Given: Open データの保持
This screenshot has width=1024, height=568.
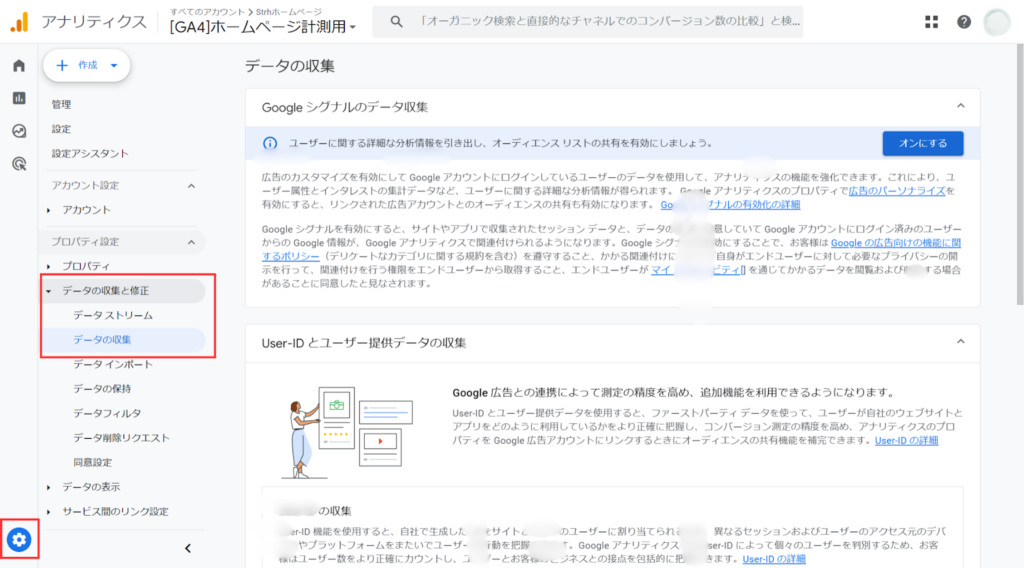Looking at the screenshot, I should pyautogui.click(x=102, y=388).
